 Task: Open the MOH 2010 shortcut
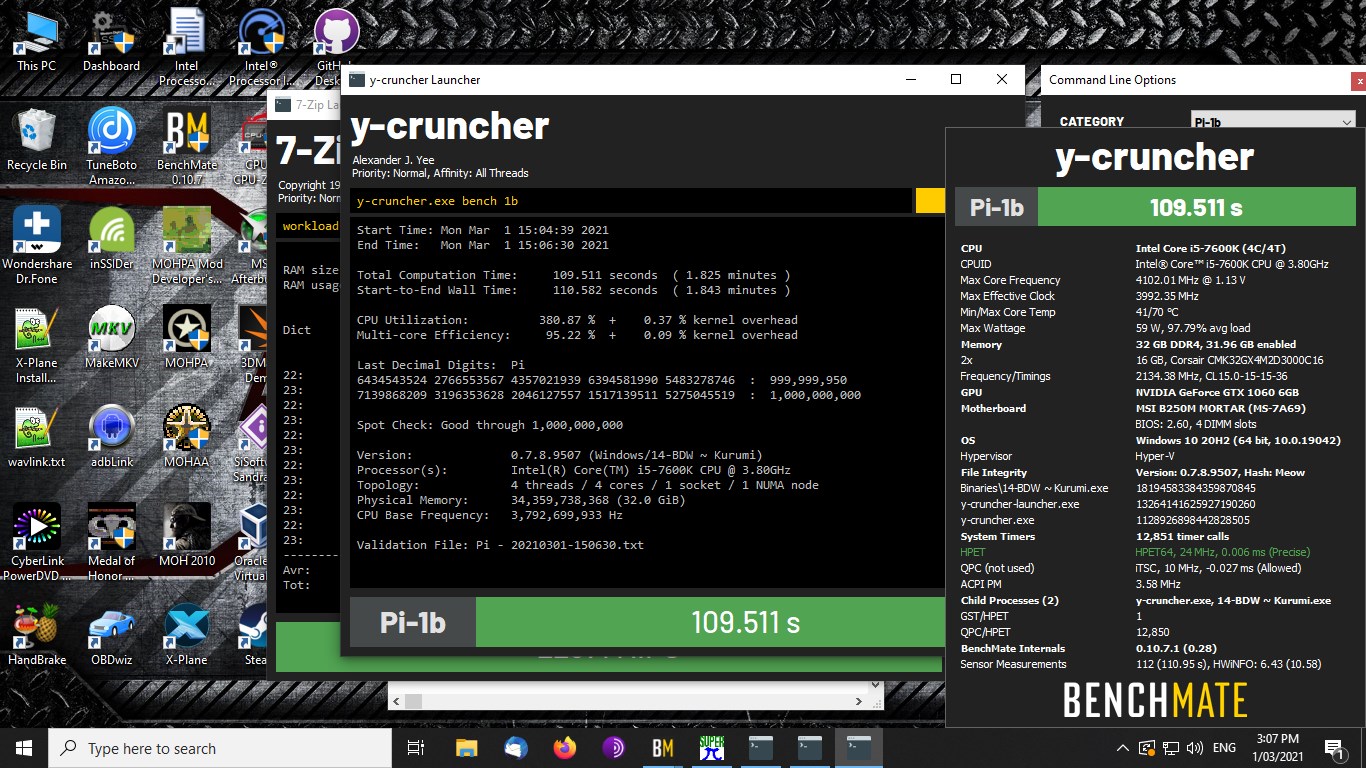(x=187, y=535)
